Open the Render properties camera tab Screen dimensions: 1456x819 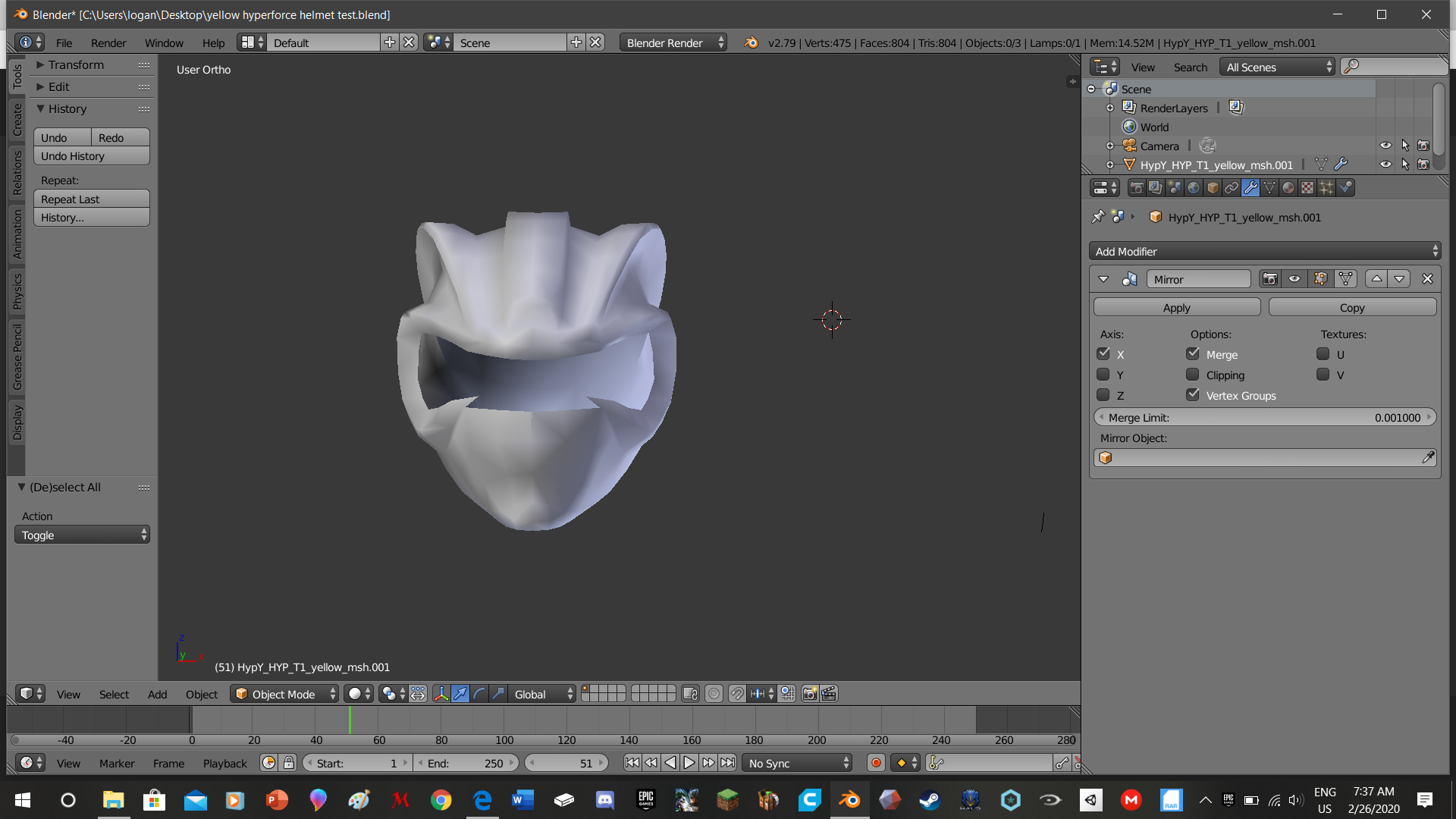click(1136, 188)
